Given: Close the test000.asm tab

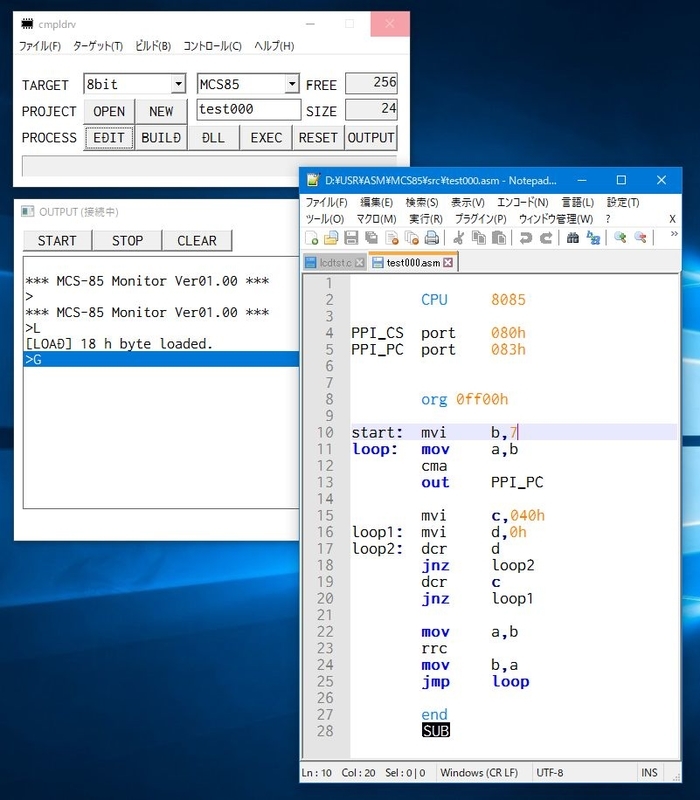Looking at the screenshot, I should pyautogui.click(x=448, y=262).
